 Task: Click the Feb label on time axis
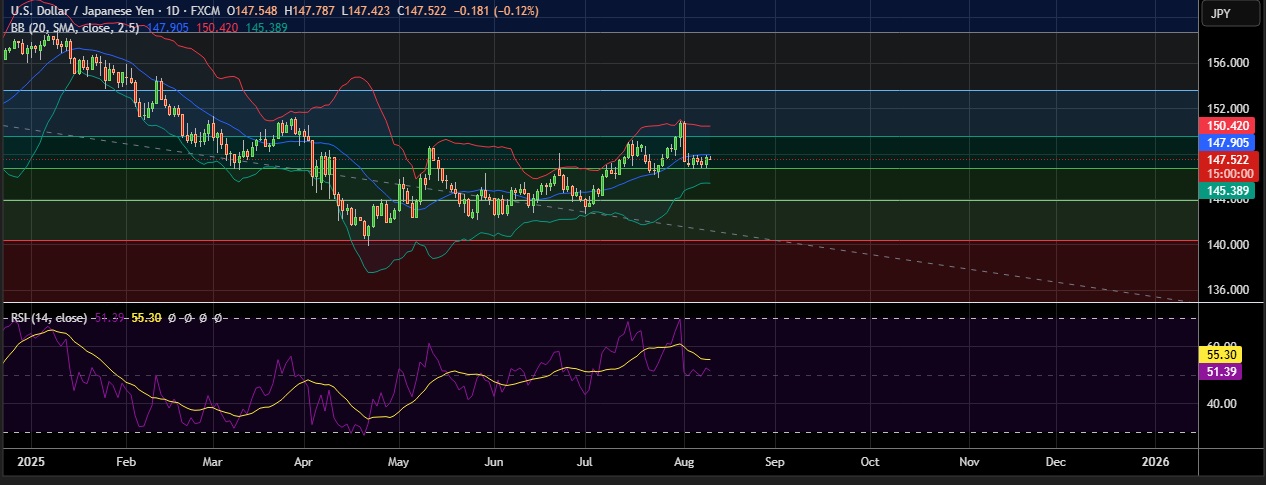[125, 463]
